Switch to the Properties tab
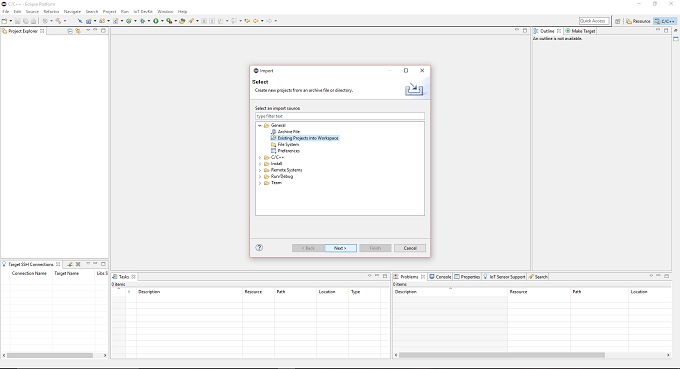Image resolution: width=680 pixels, height=369 pixels. (x=467, y=277)
